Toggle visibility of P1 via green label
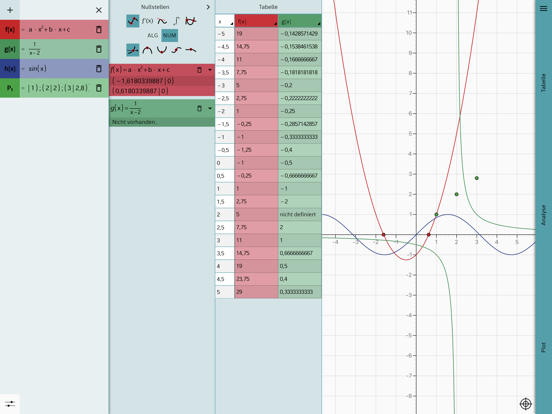This screenshot has width=552, height=414. click(10, 88)
